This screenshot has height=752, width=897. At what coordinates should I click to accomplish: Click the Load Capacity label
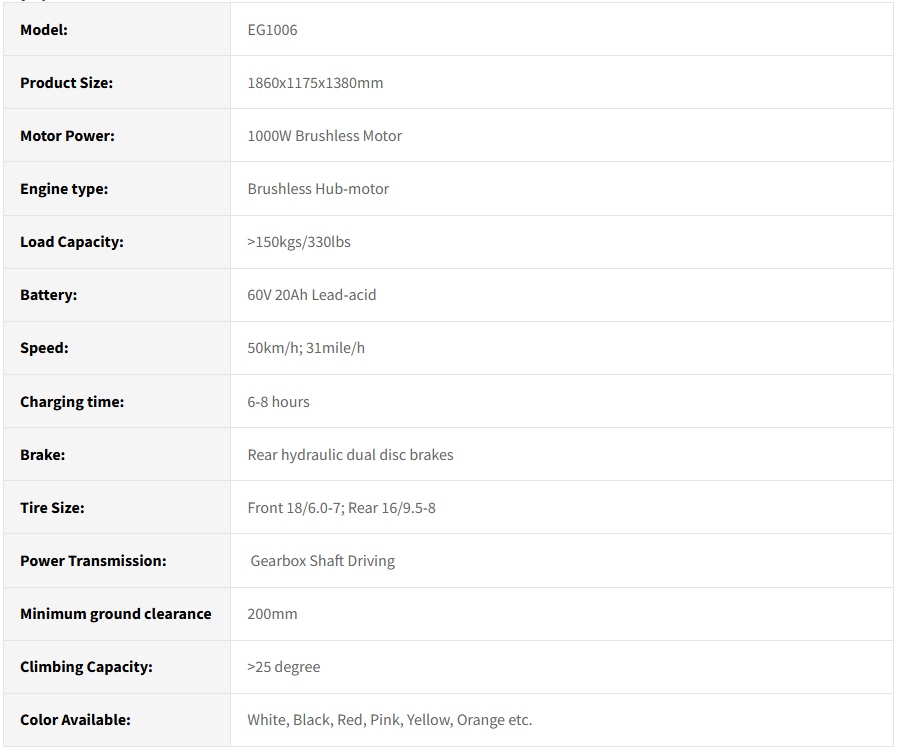click(72, 242)
